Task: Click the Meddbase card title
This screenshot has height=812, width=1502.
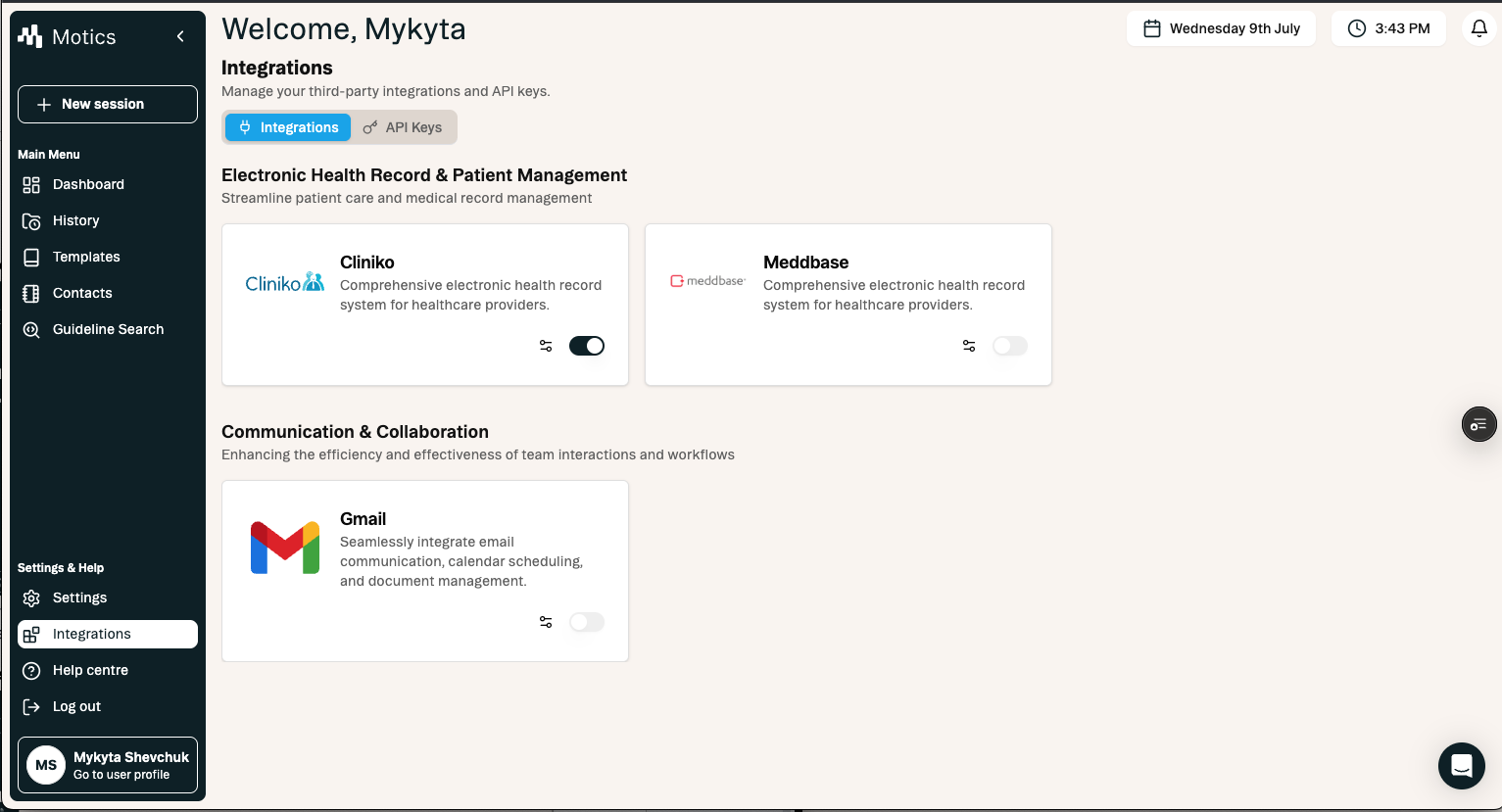Action: tap(806, 263)
